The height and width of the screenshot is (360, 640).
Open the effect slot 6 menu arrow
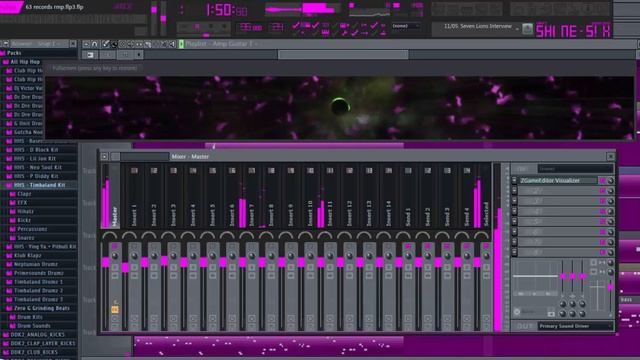click(x=514, y=231)
